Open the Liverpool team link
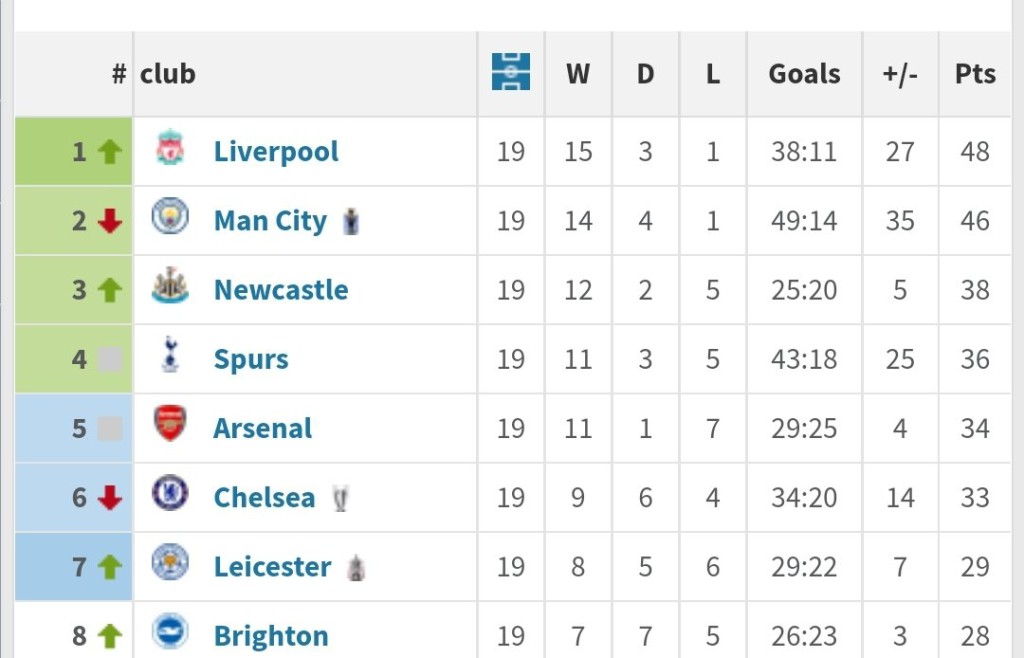Screen dimensions: 1024x658 click(x=276, y=152)
